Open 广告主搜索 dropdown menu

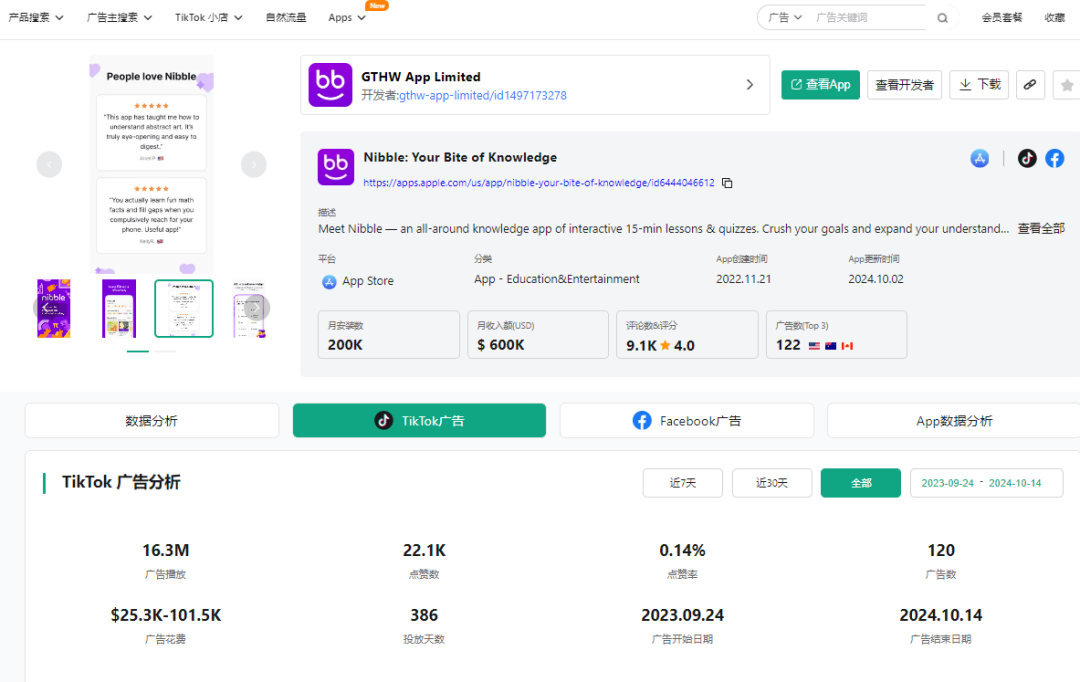pos(119,17)
